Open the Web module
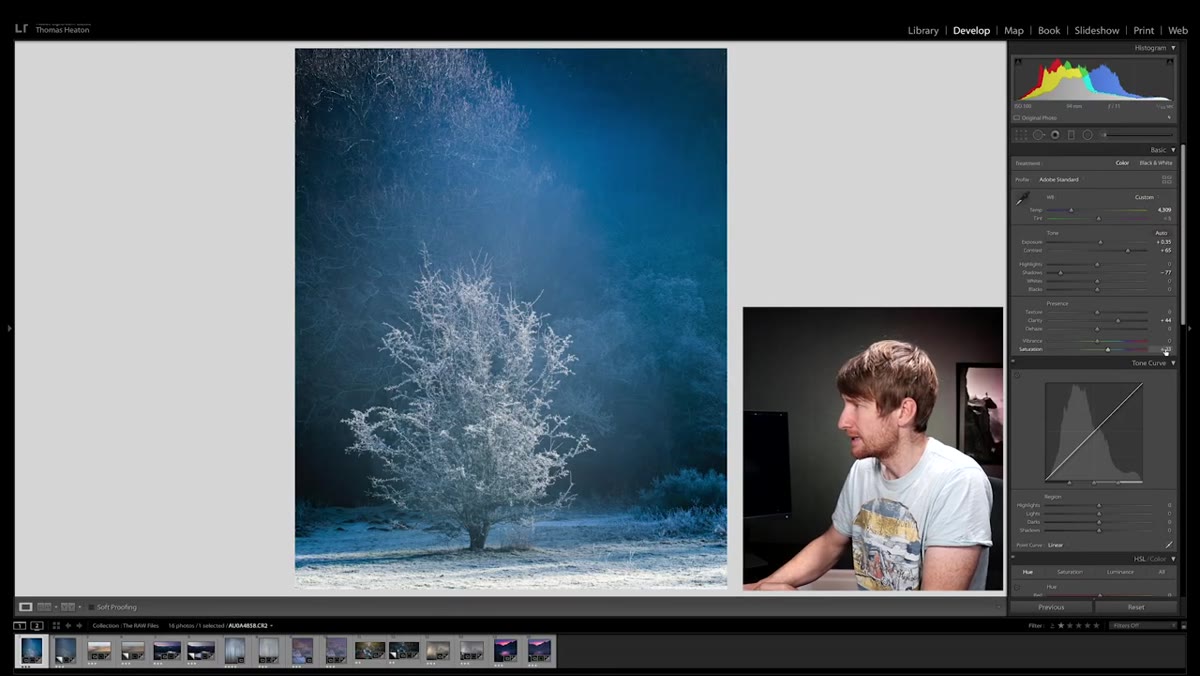Image resolution: width=1200 pixels, height=676 pixels. point(1178,30)
